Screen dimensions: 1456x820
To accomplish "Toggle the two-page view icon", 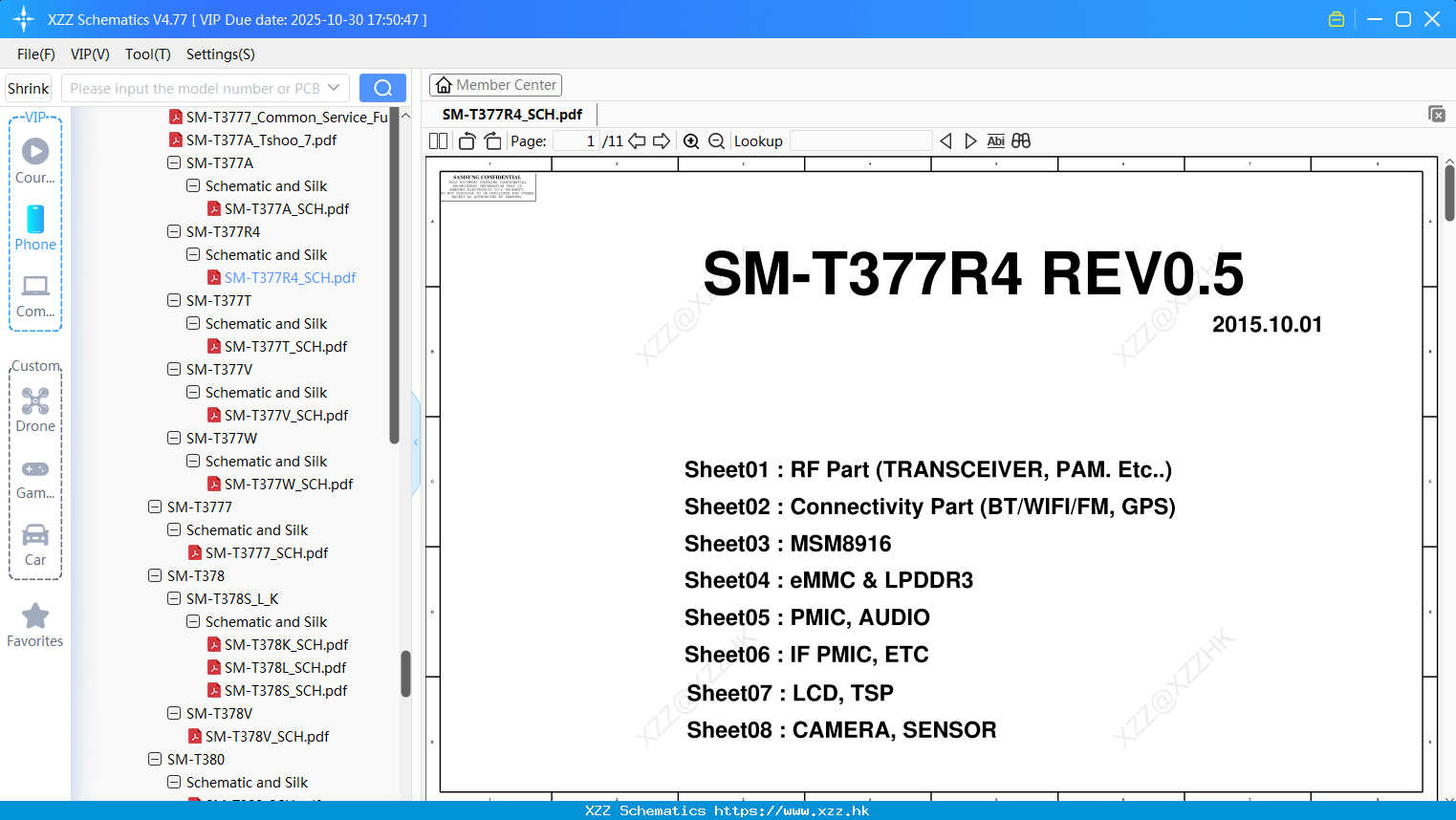I will point(439,140).
